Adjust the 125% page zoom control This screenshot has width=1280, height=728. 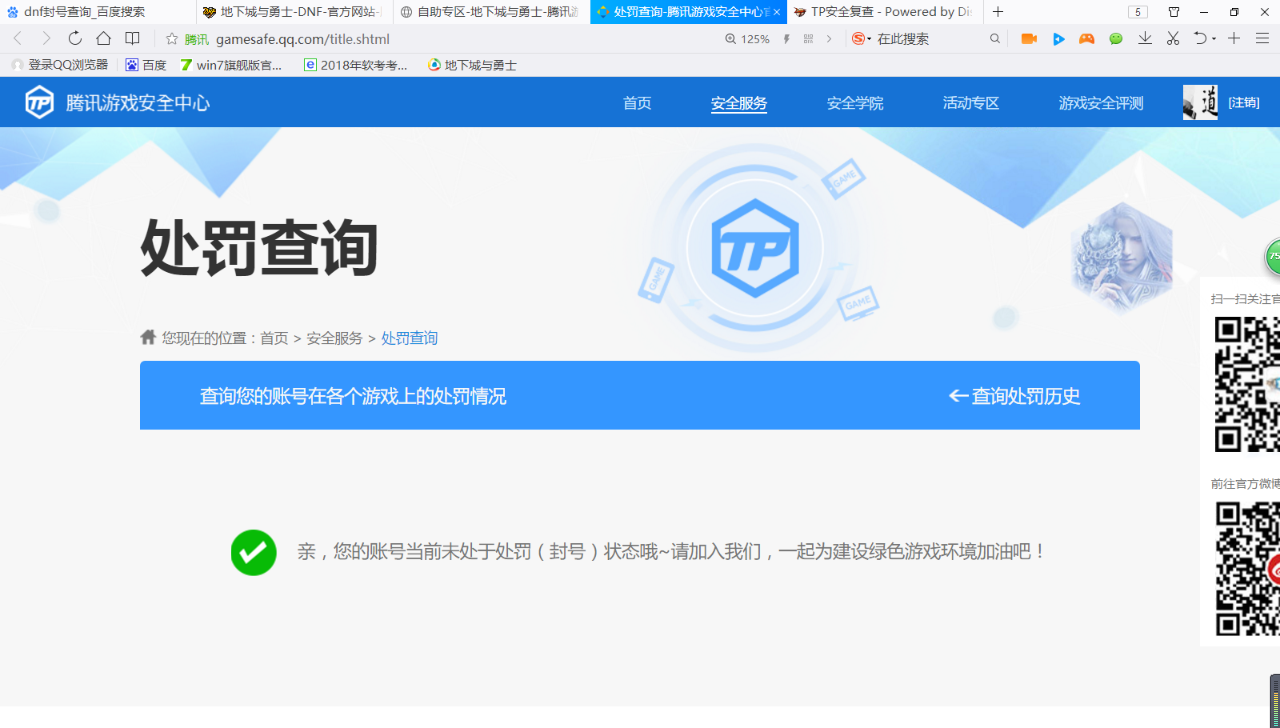748,39
